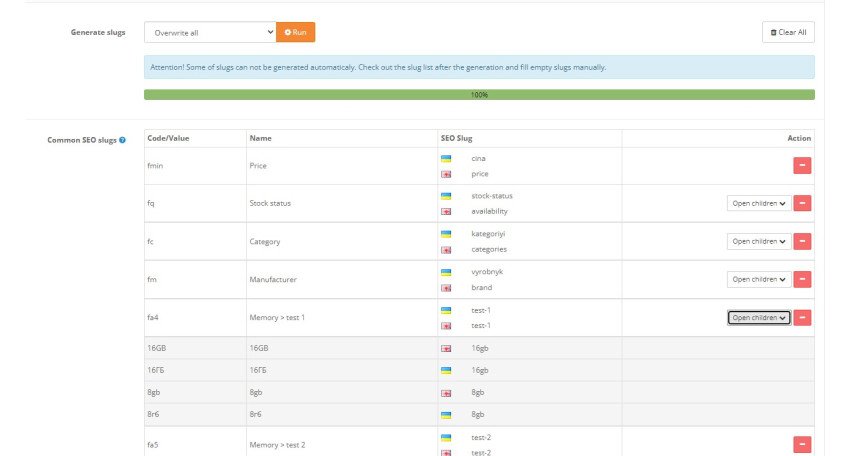Click the Ukrainian flag beside kategoriyi

446,234
